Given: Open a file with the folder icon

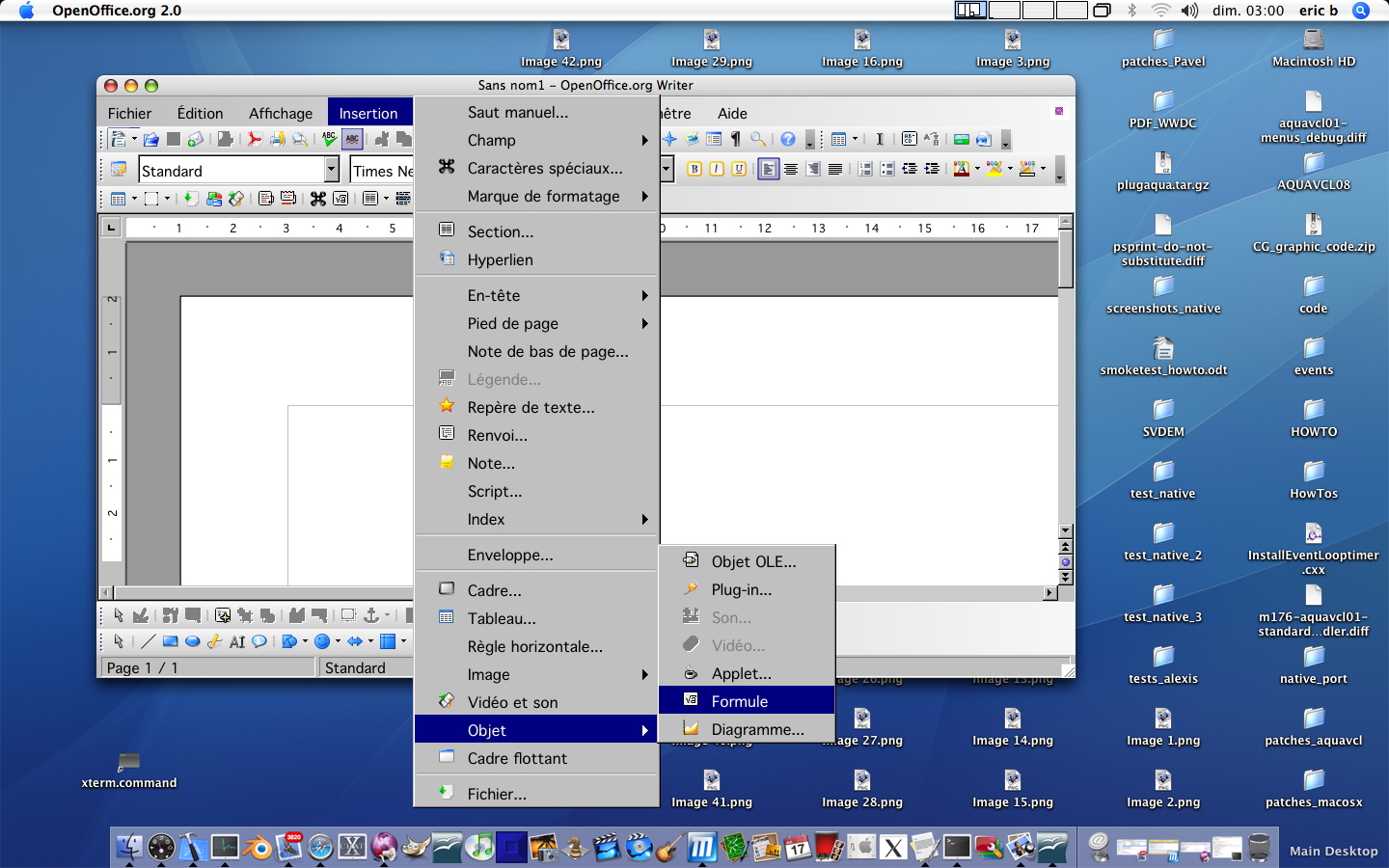Looking at the screenshot, I should coord(150,139).
